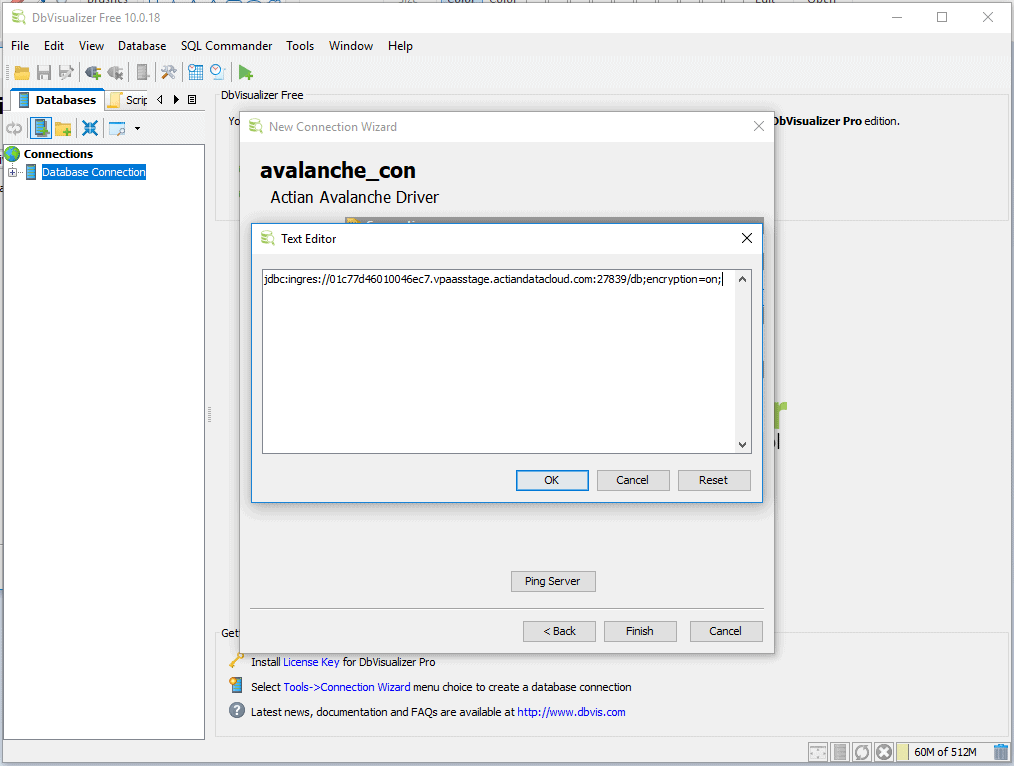Follow the License Key link
The height and width of the screenshot is (766, 1014).
(x=311, y=662)
